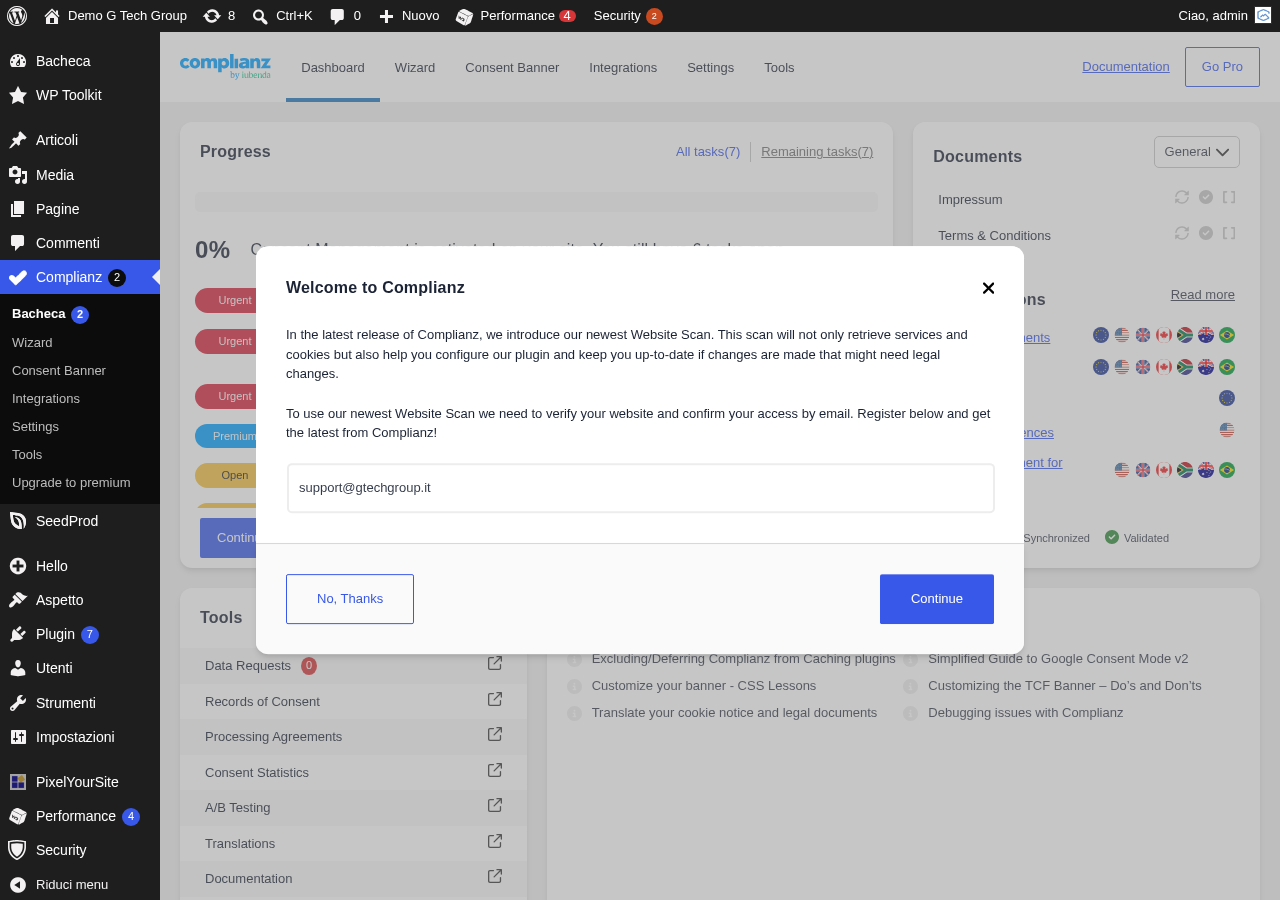Screen dimensions: 1280x900
Task: Switch to Consent Banner tab
Action: [512, 68]
